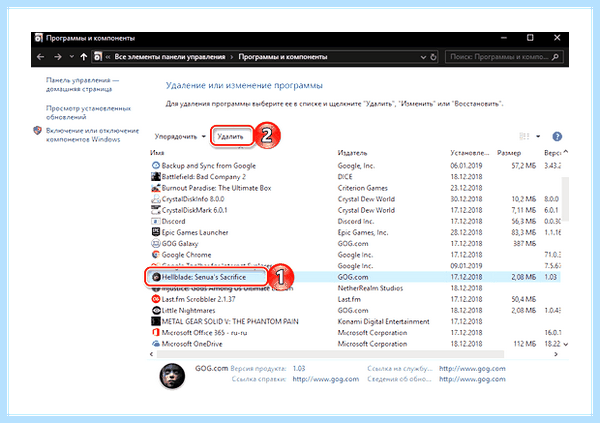The height and width of the screenshot is (423, 600).
Task: Sort by the Размер column header
Action: pos(509,153)
